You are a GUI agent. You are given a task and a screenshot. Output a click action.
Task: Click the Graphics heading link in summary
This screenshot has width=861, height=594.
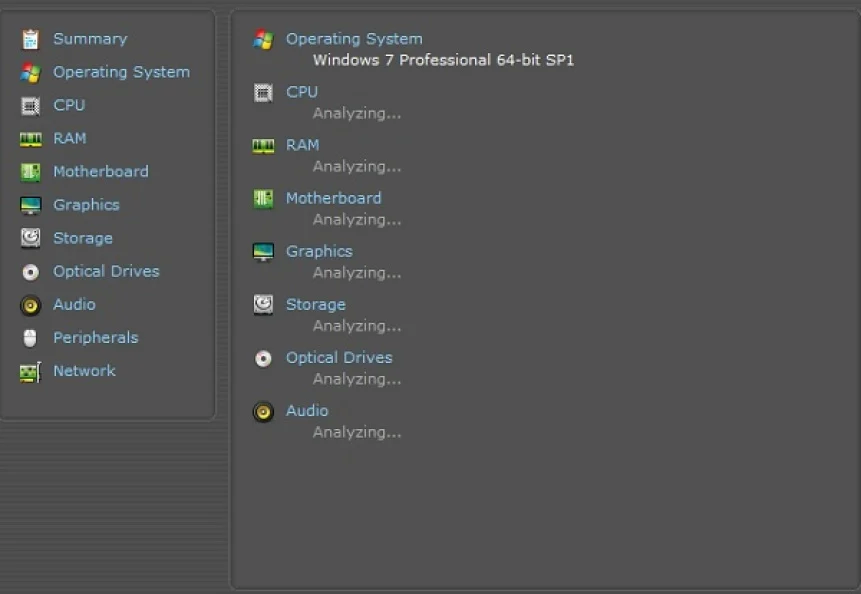click(x=319, y=252)
